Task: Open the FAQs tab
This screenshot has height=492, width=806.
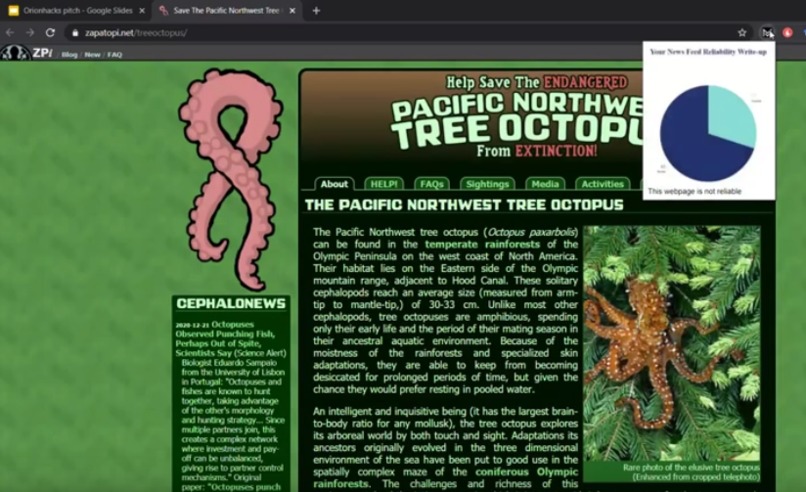Action: [432, 184]
